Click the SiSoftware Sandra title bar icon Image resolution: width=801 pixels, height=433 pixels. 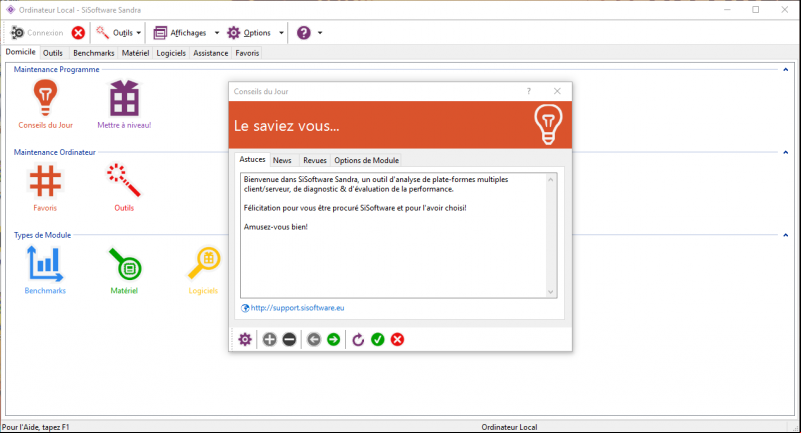[10, 10]
